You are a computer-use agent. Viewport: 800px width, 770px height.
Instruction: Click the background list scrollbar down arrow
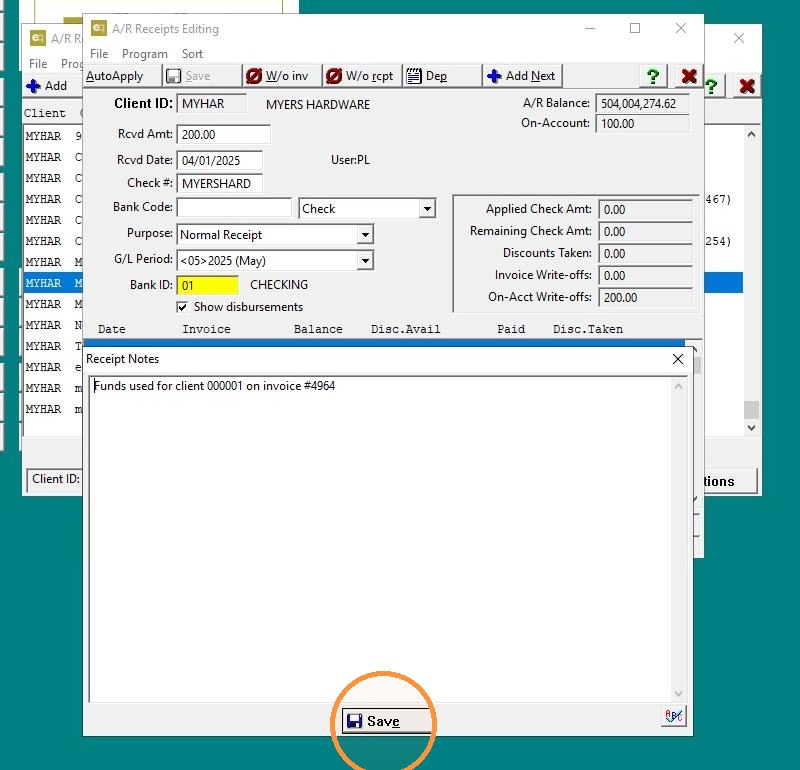(751, 428)
